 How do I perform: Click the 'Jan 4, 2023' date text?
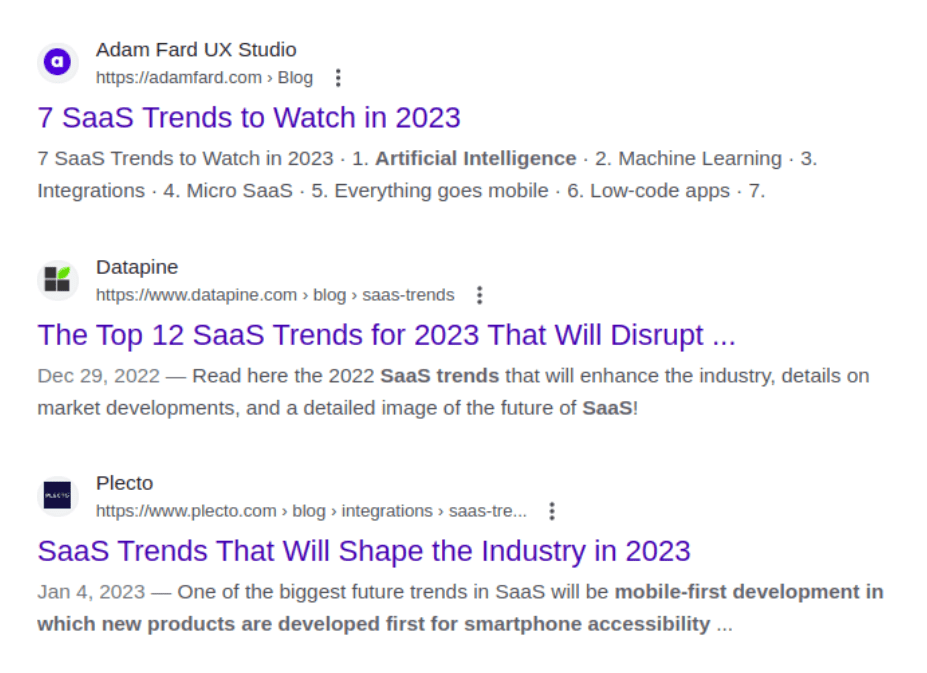[92, 592]
